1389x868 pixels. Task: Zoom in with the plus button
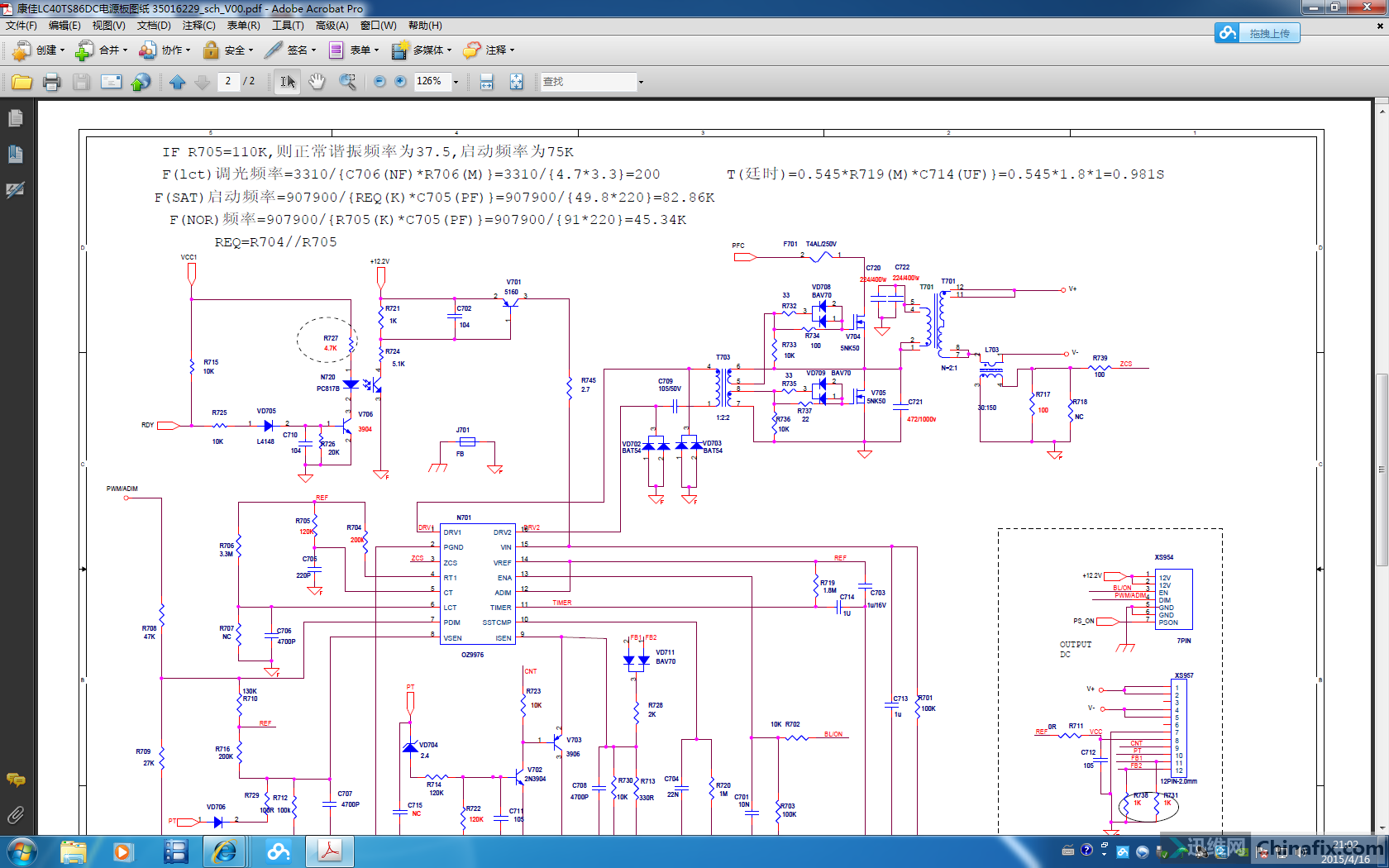pos(400,81)
